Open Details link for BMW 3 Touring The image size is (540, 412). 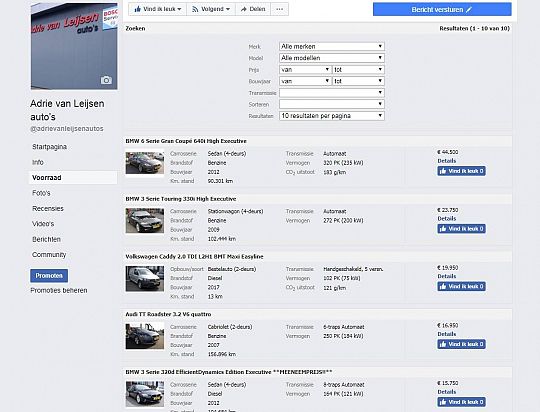447,219
